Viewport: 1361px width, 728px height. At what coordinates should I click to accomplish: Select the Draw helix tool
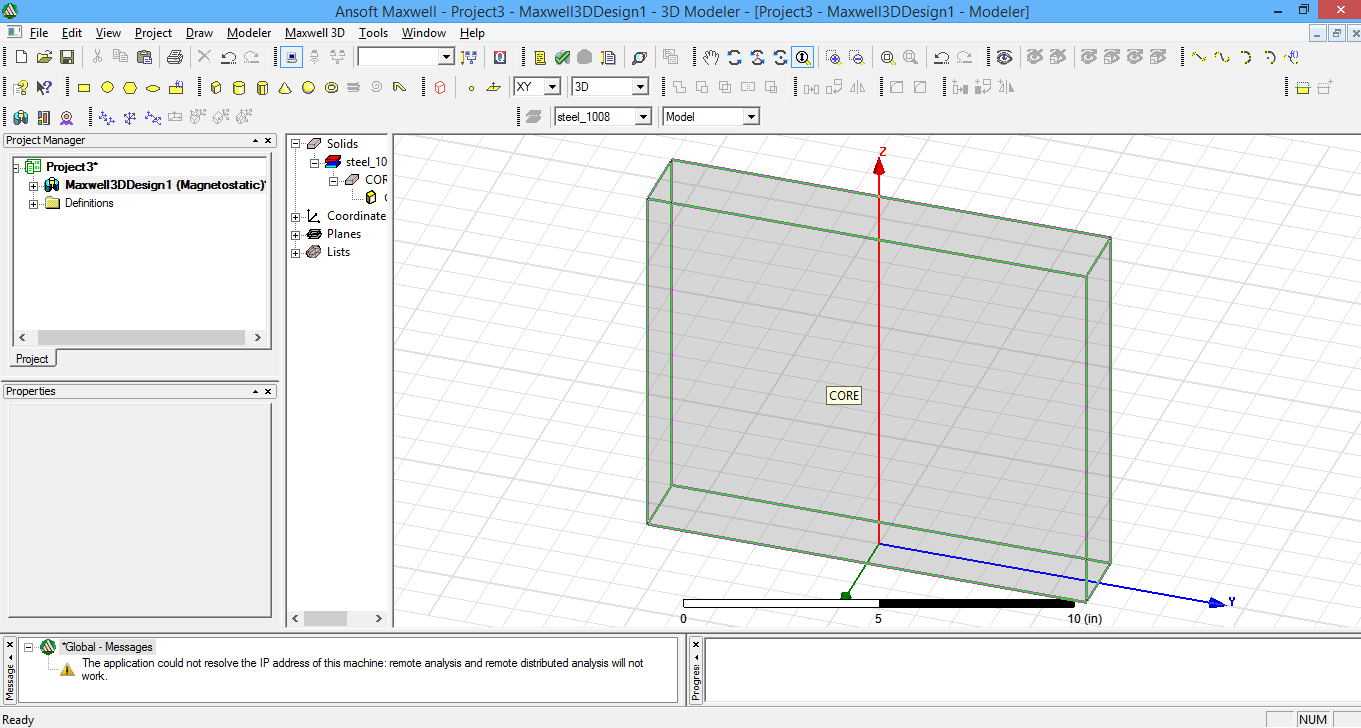(353, 87)
